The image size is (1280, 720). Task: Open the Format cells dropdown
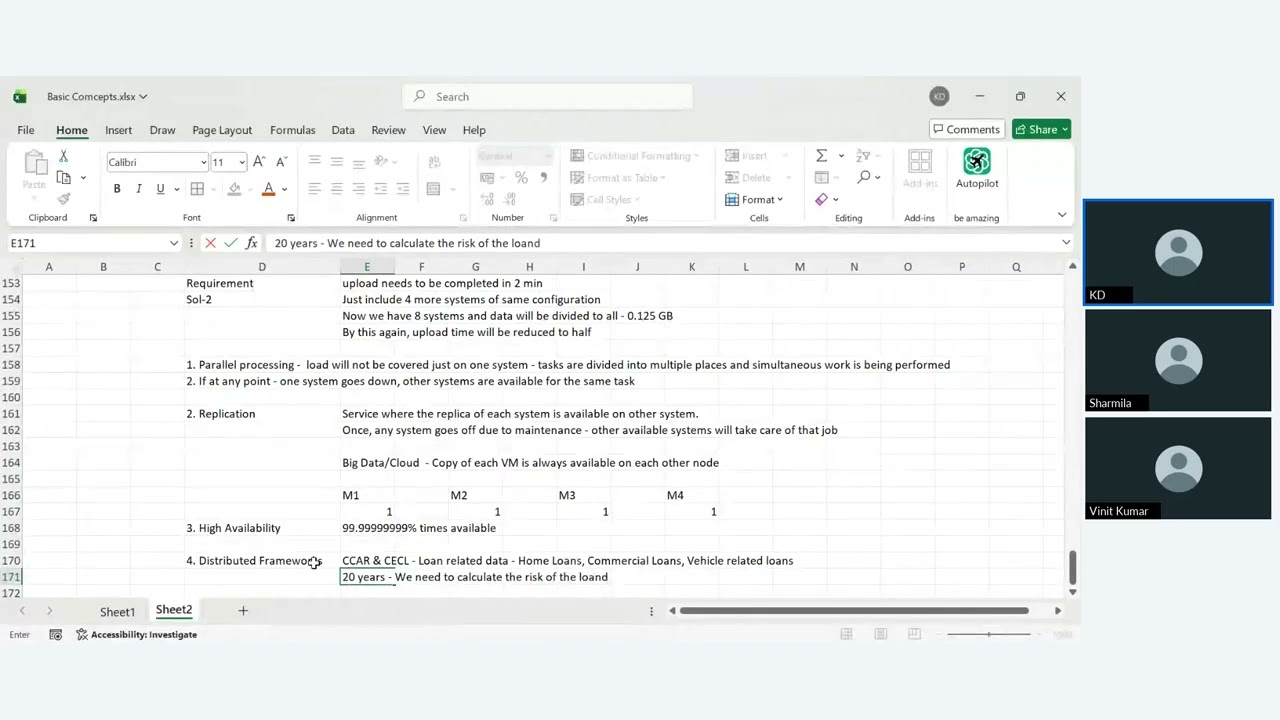click(x=754, y=200)
